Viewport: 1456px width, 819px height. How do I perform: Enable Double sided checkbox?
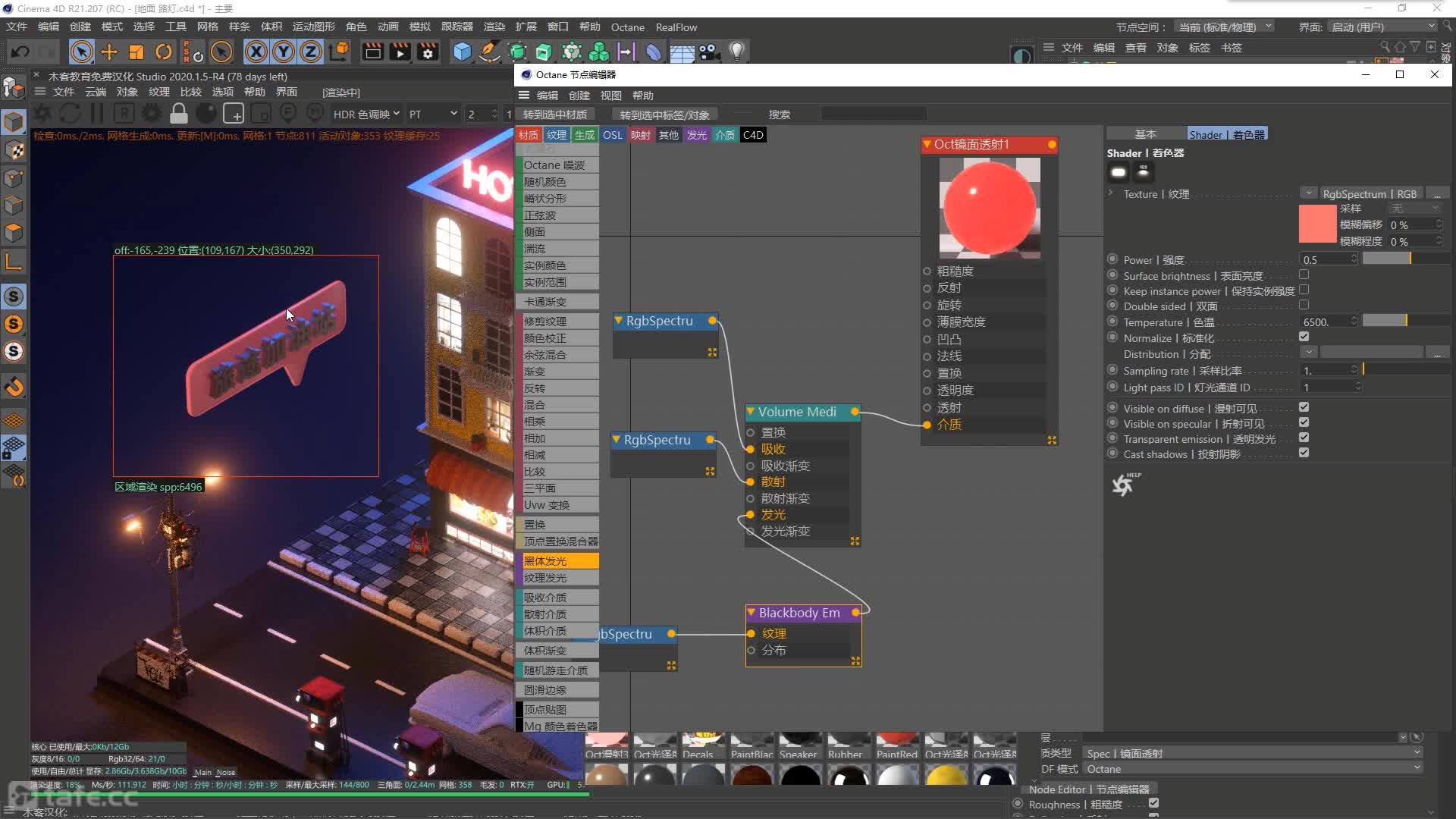1304,305
